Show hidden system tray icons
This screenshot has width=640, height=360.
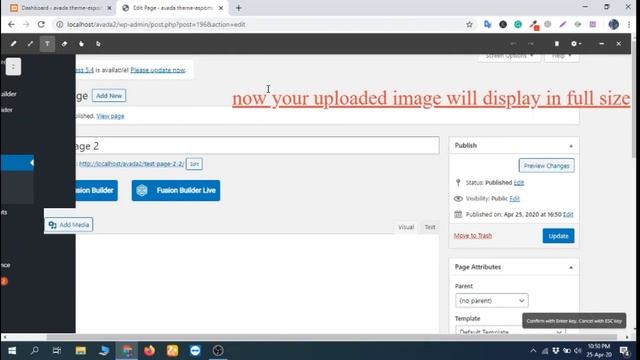[x=533, y=351]
